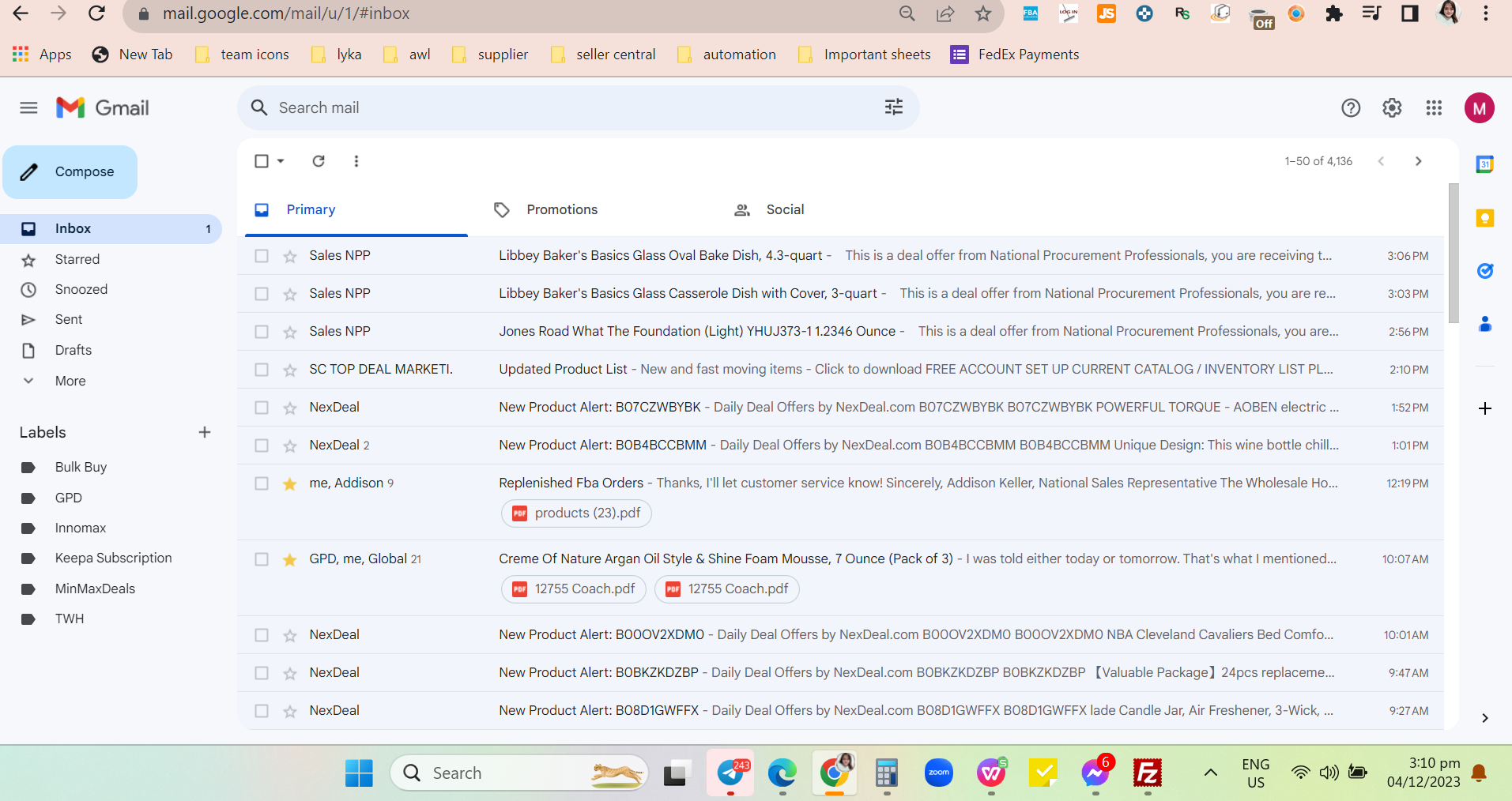This screenshot has width=1512, height=801.
Task: Open Chrome three-dot menu
Action: (1486, 13)
